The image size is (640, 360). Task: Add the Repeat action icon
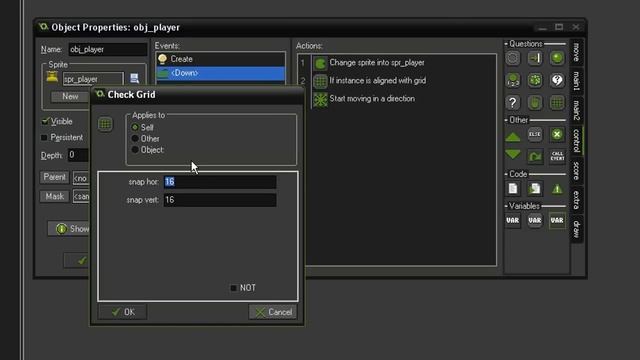click(535, 156)
